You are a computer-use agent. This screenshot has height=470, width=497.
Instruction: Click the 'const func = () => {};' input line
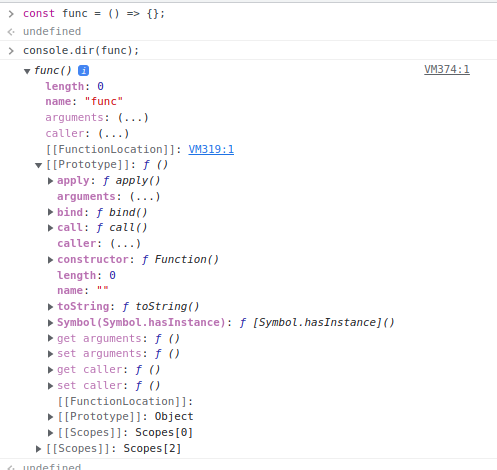(94, 14)
